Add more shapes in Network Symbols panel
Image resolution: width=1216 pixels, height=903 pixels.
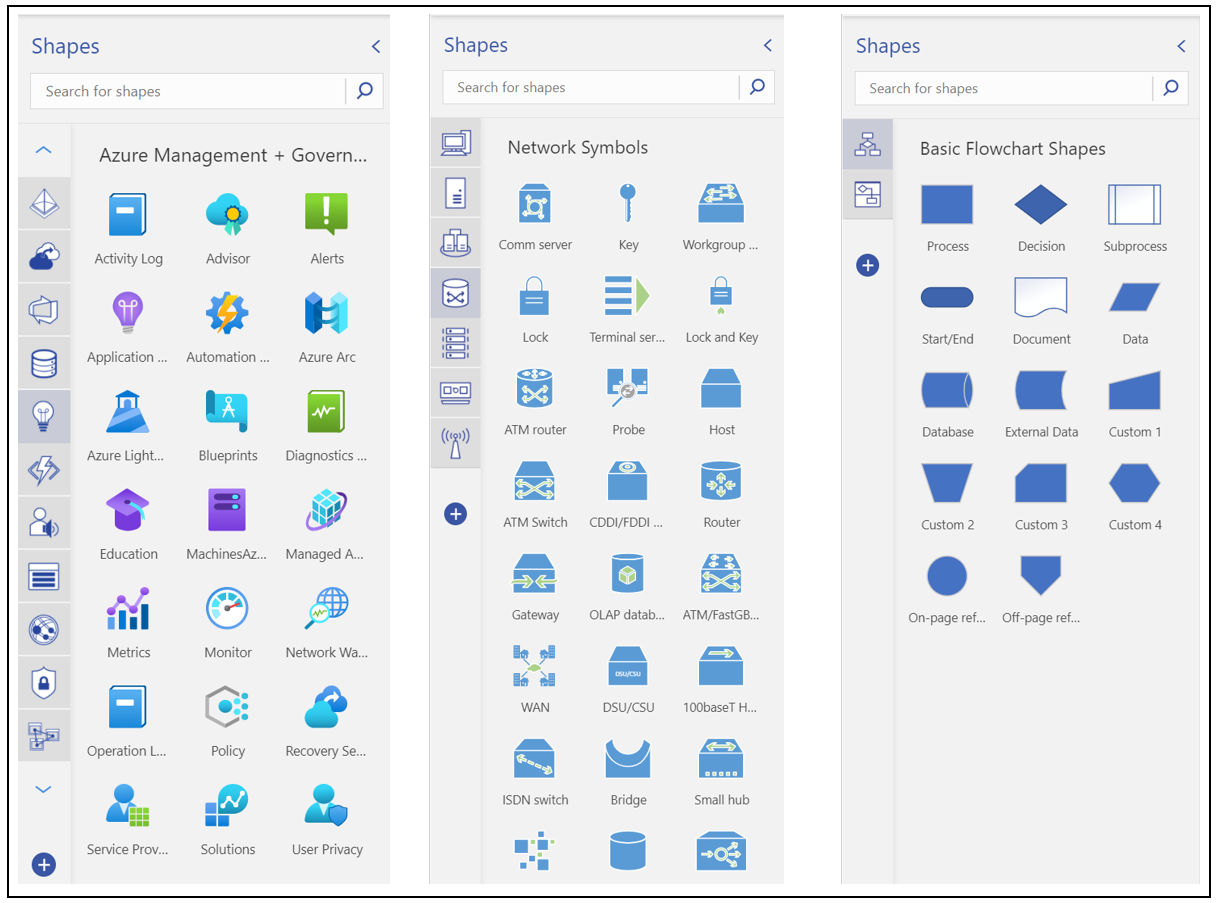455,514
